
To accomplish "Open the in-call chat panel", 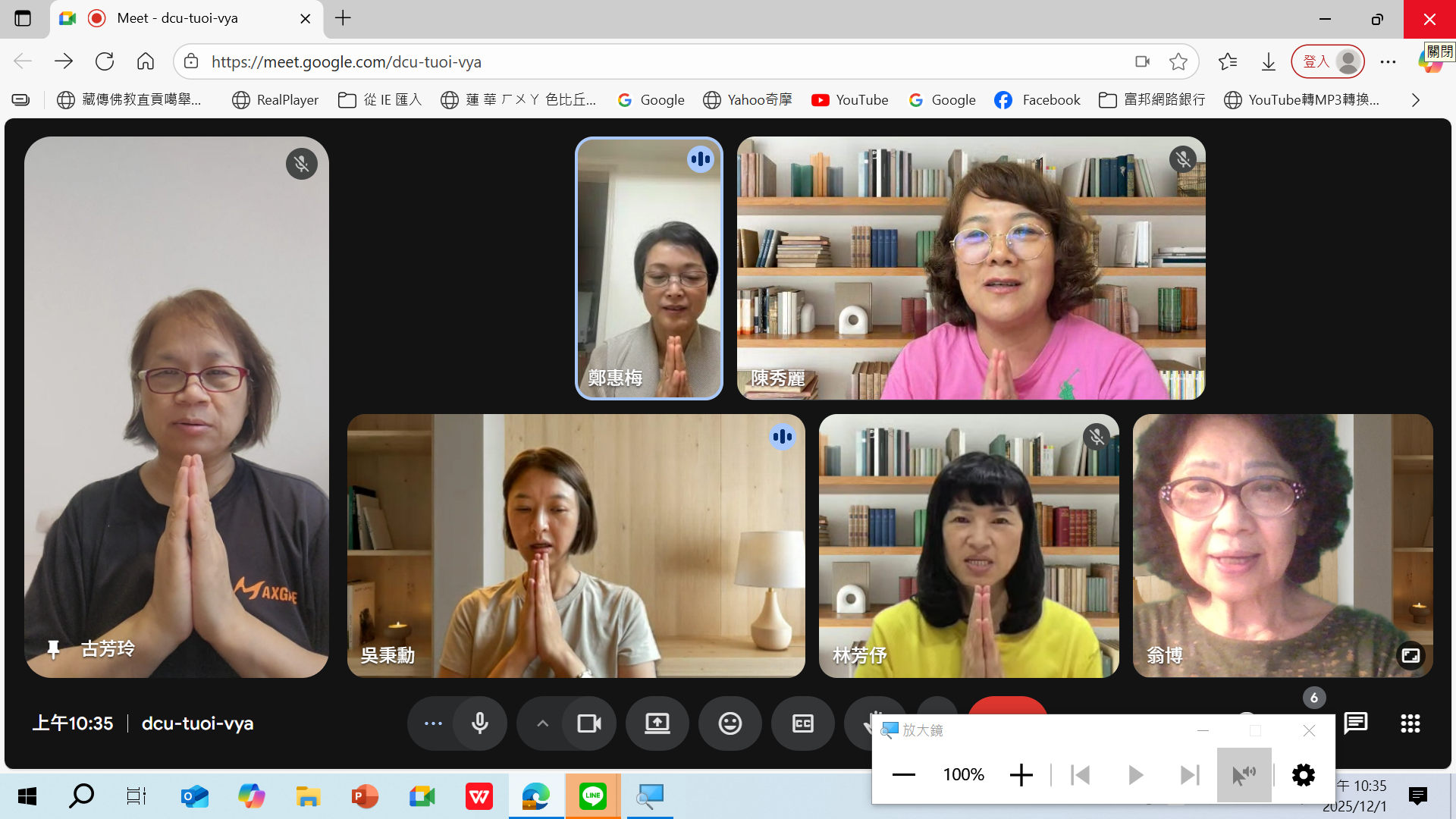I will [1355, 723].
